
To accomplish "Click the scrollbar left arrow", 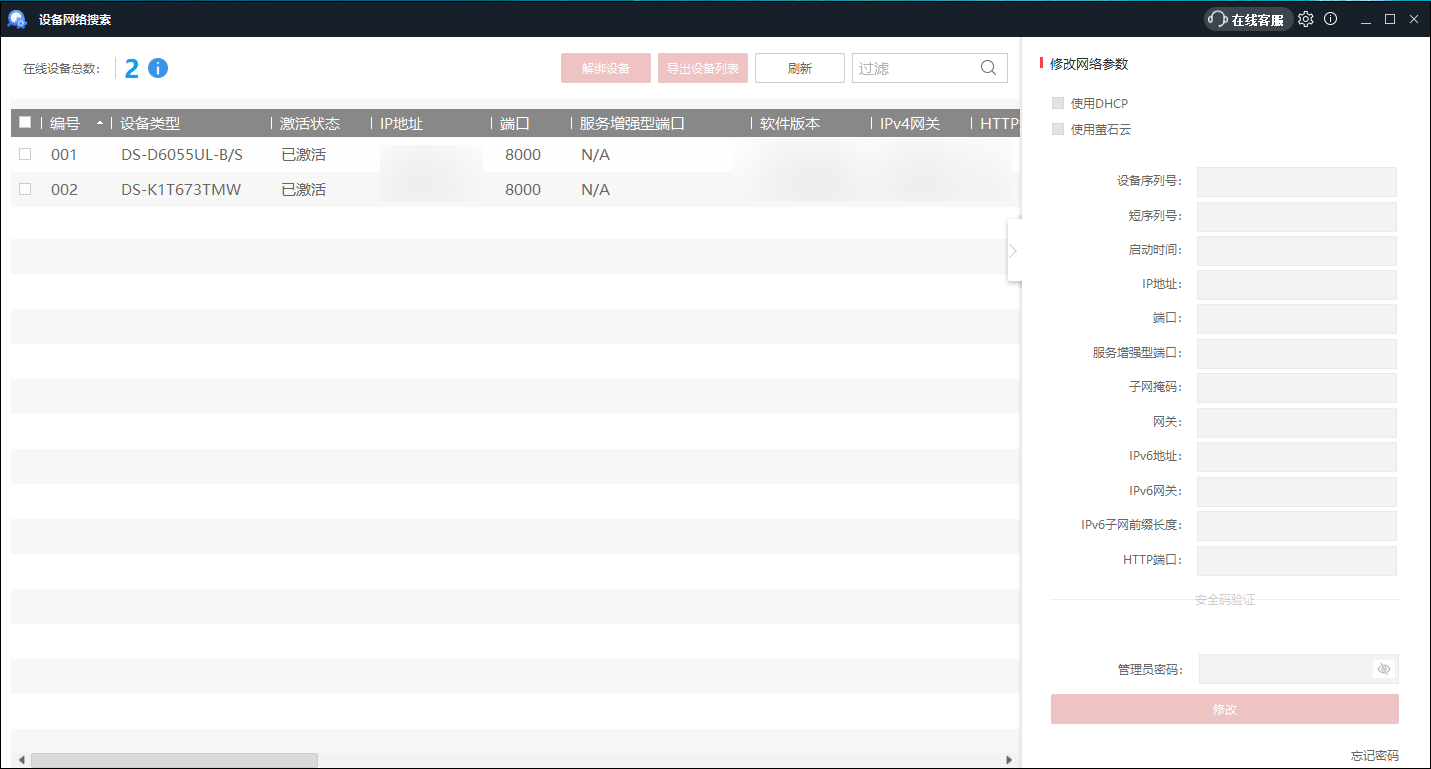I will [x=21, y=760].
